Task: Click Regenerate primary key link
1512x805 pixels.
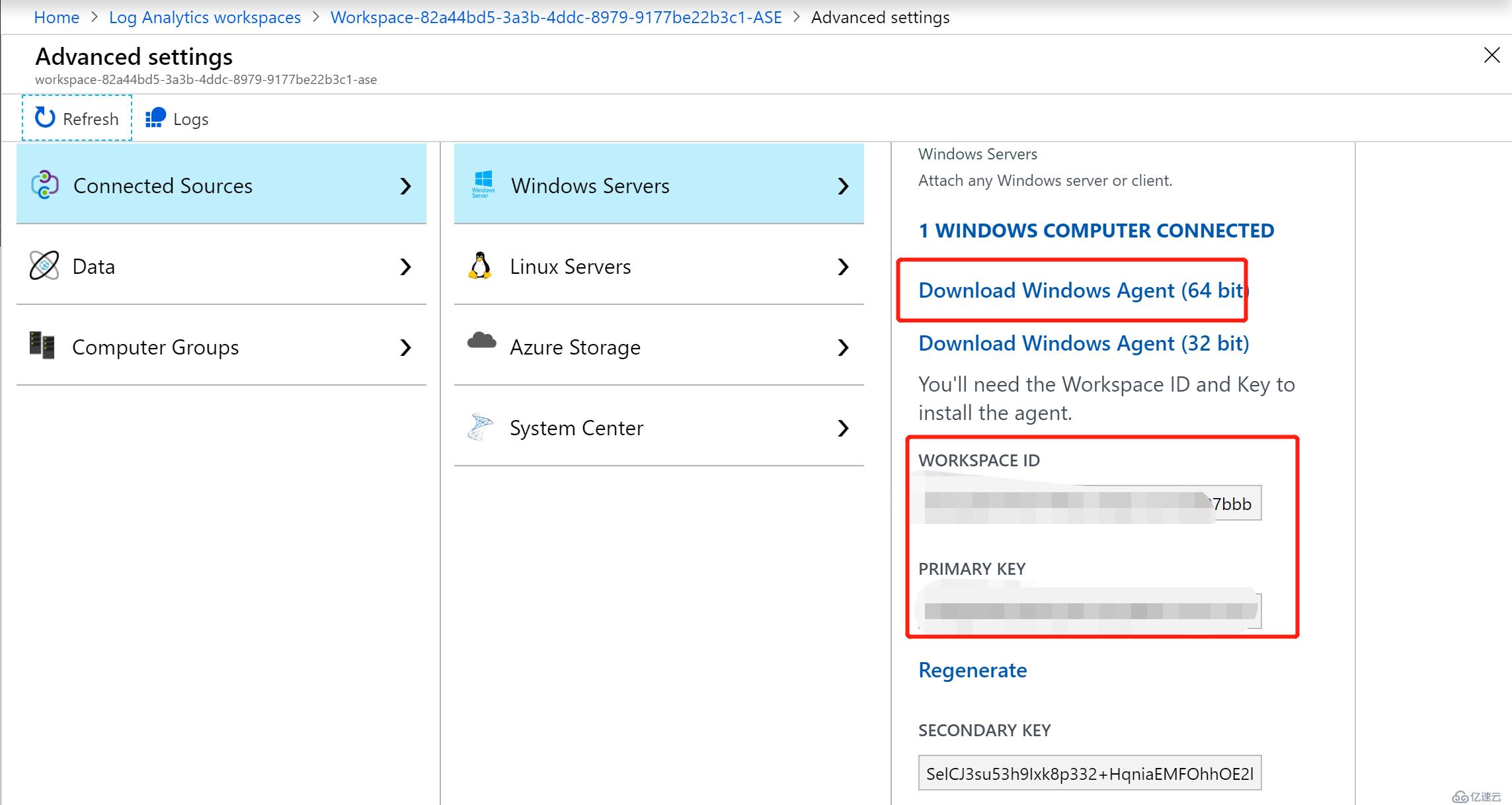Action: 973,670
